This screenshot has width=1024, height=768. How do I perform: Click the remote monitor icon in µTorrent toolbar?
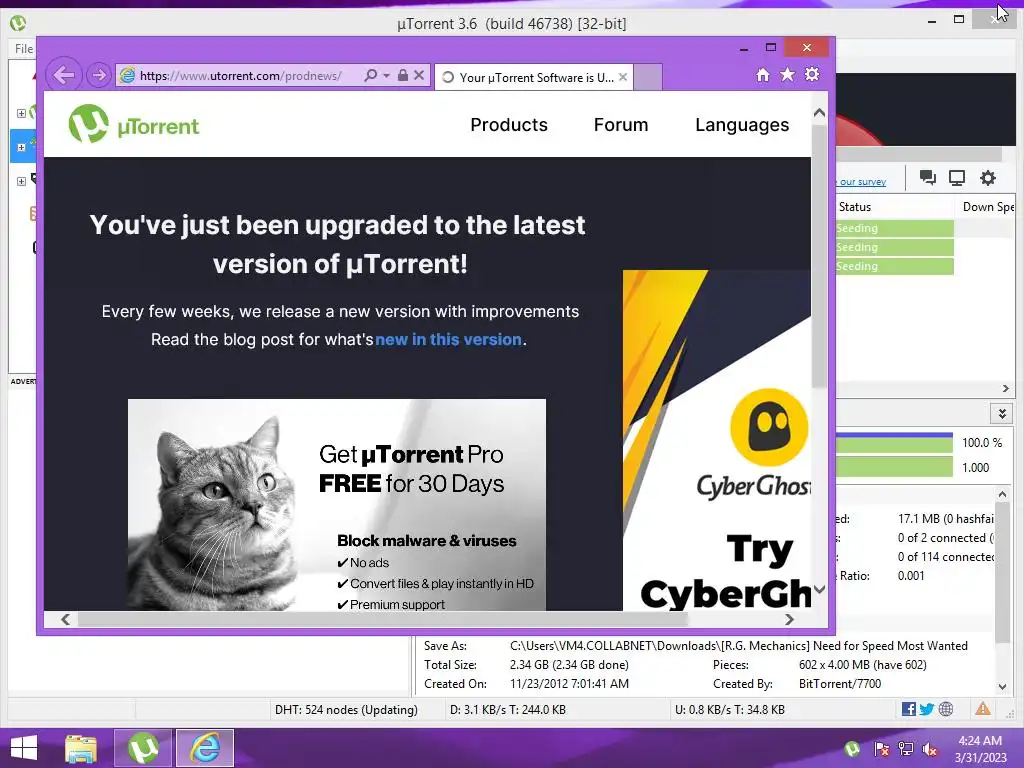pyautogui.click(x=957, y=178)
